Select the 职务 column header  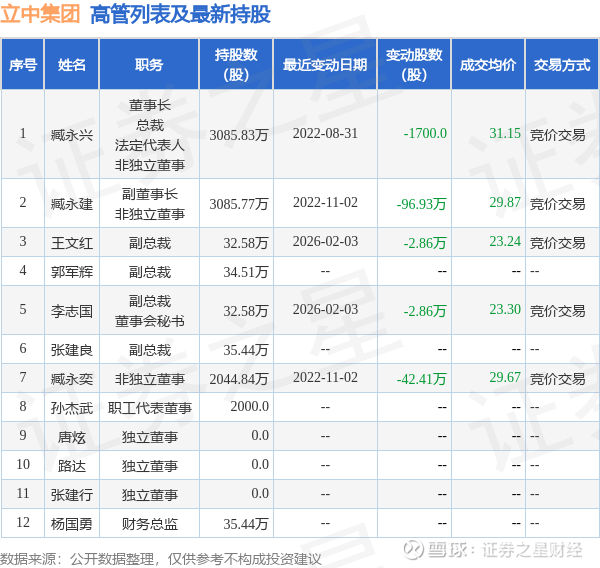[x=149, y=64]
